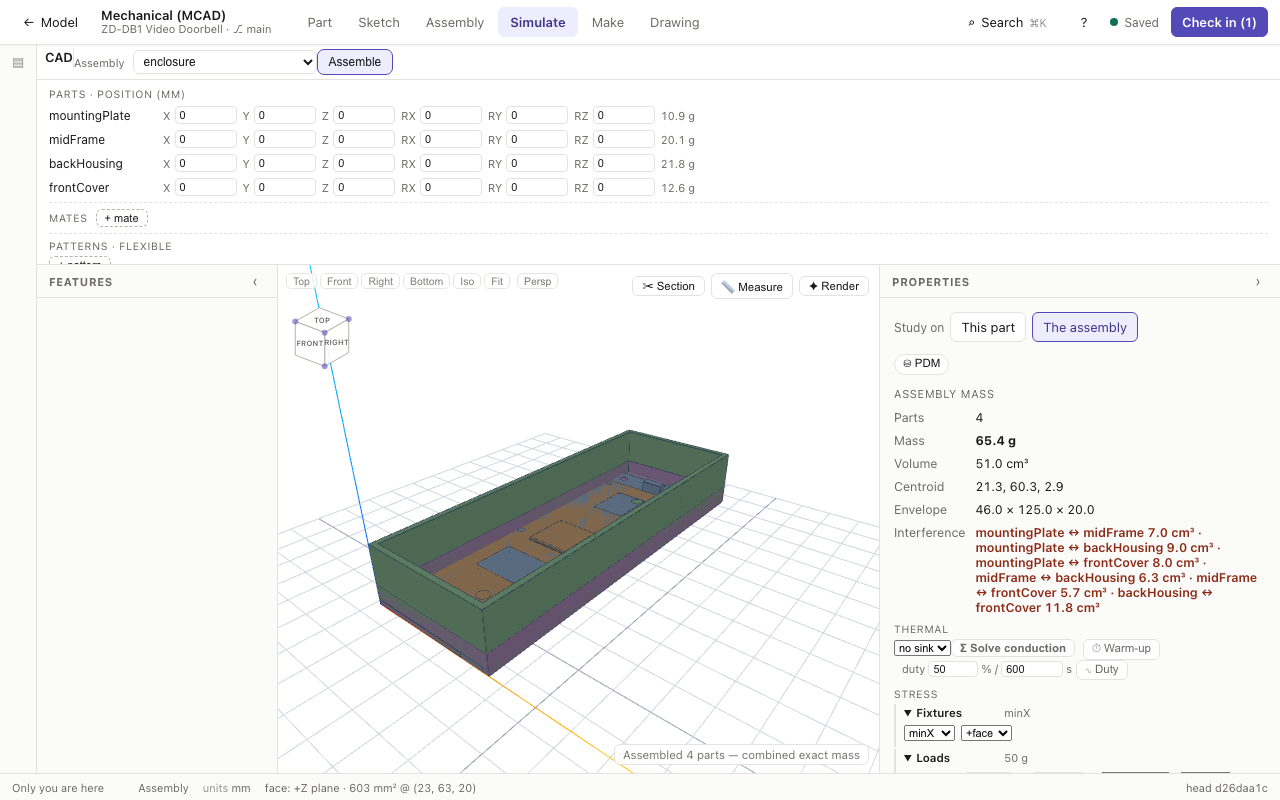Study on This part

[x=988, y=327]
